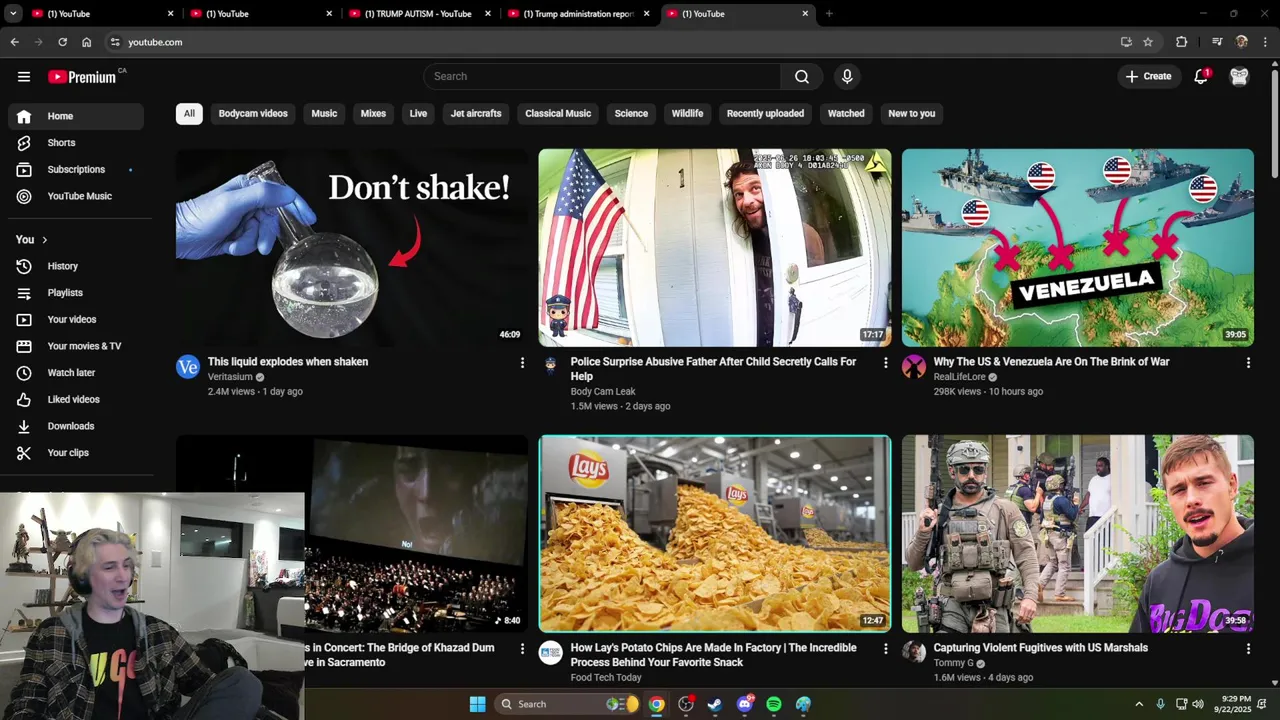The height and width of the screenshot is (720, 1280).
Task: Select the All filter chip
Action: tap(189, 113)
